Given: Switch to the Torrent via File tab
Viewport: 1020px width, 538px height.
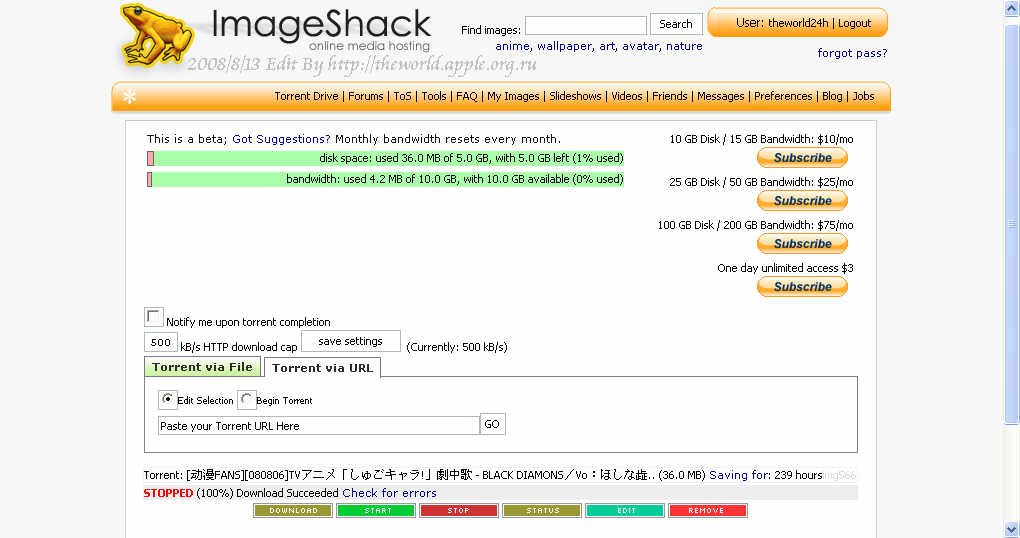Looking at the screenshot, I should (x=202, y=367).
